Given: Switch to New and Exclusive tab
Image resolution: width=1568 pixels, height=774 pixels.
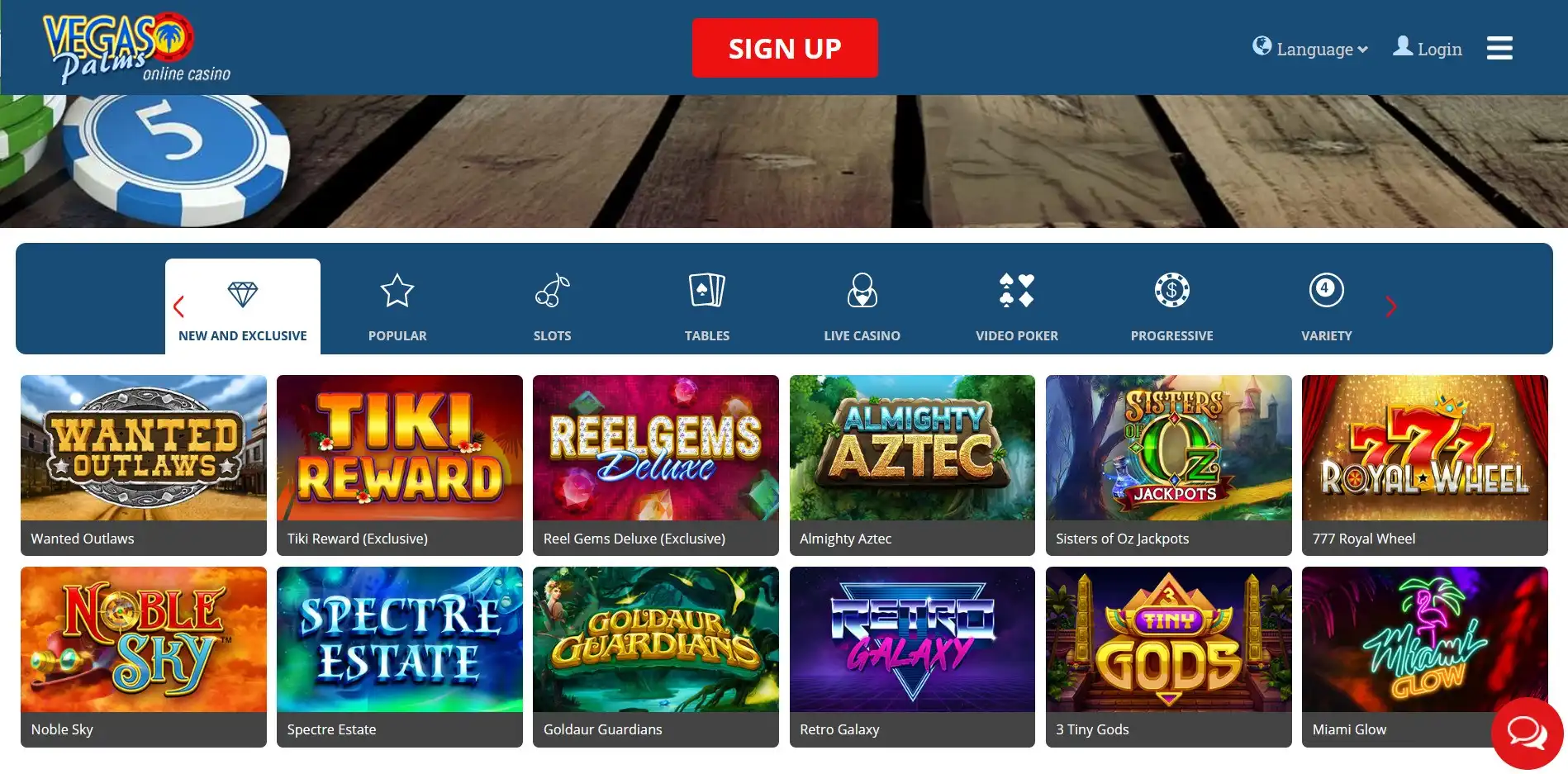Looking at the screenshot, I should 243,306.
